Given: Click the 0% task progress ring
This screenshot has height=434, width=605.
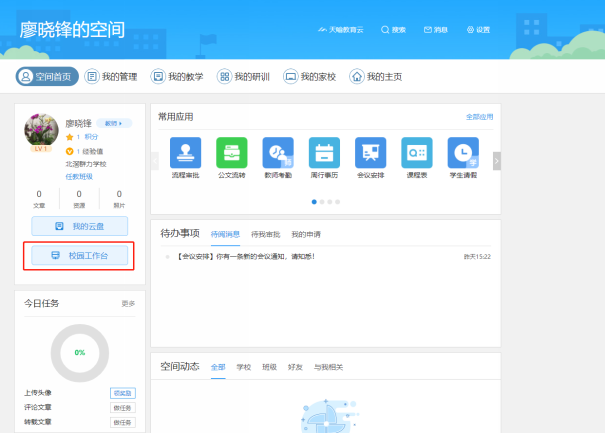Looking at the screenshot, I should 80,353.
